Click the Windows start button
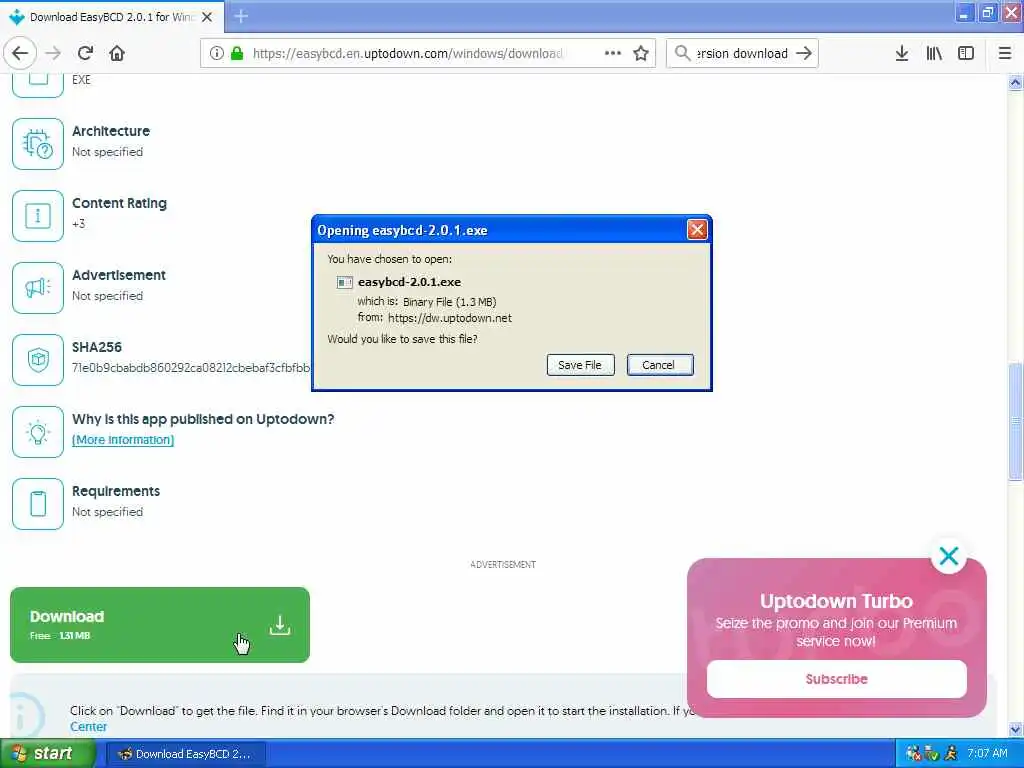The height and width of the screenshot is (768, 1024). (x=47, y=754)
